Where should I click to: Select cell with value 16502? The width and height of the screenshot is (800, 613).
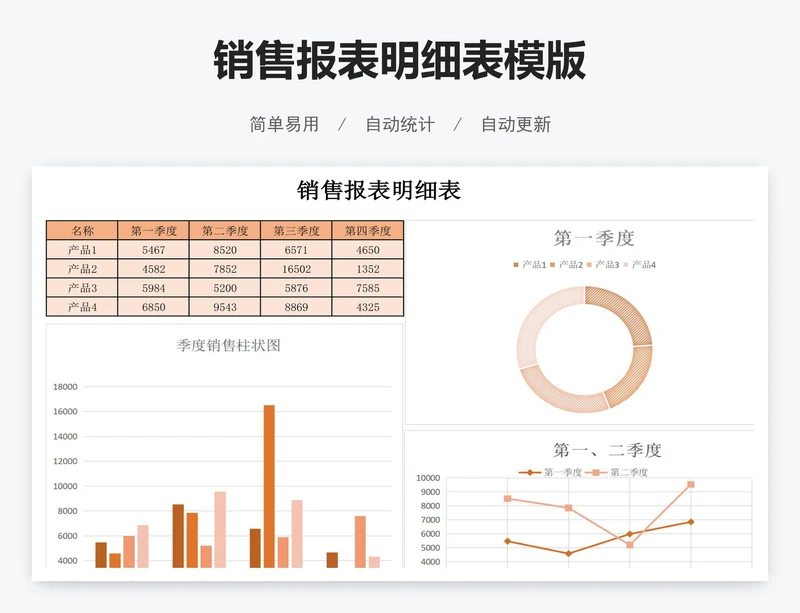point(296,269)
